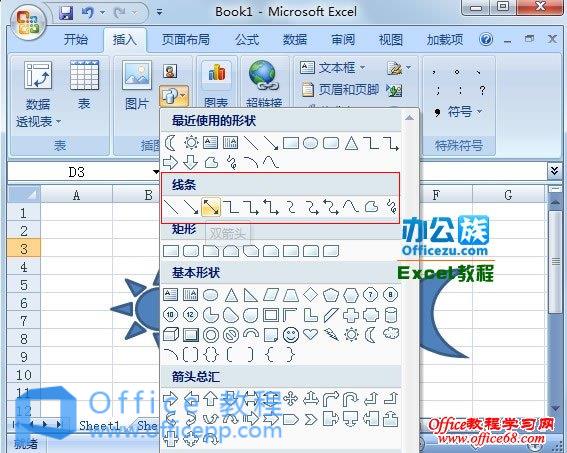Switch to the Home (开始) tab

(76, 39)
